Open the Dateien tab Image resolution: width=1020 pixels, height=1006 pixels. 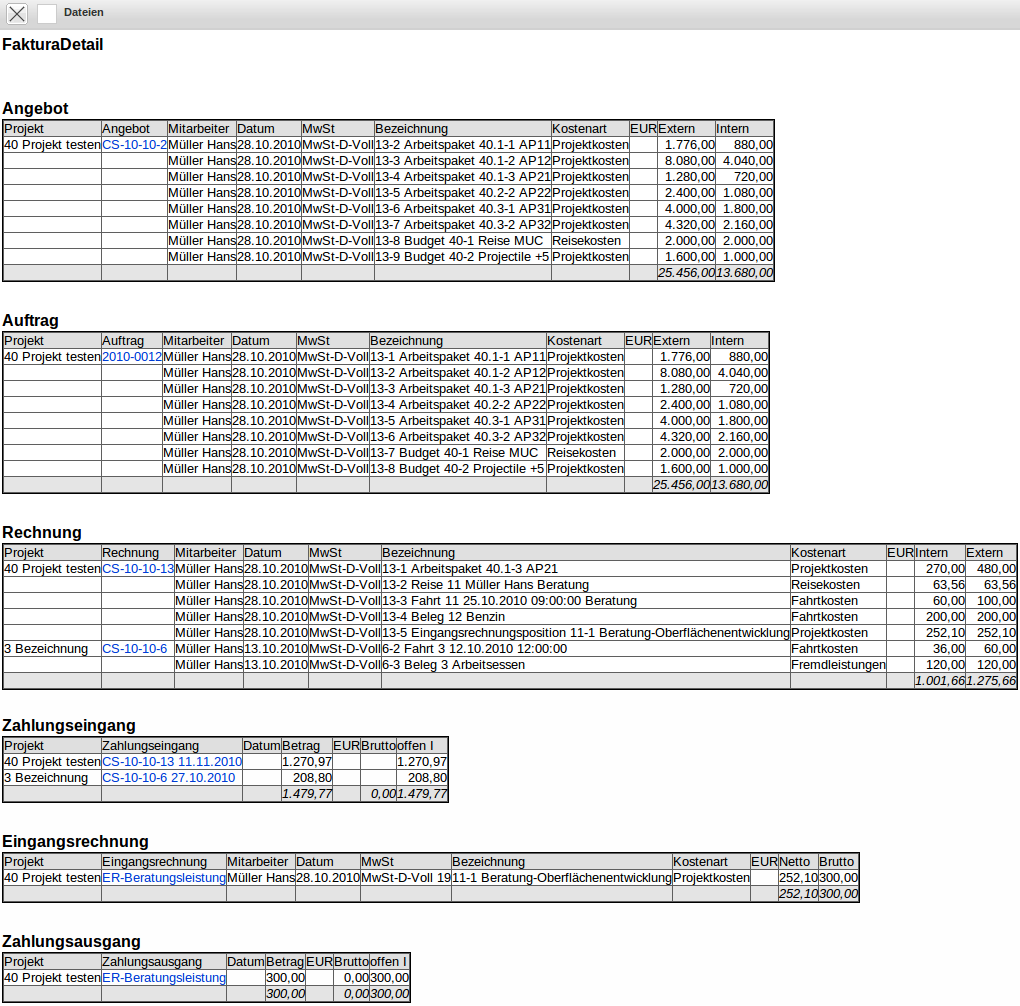coord(83,13)
